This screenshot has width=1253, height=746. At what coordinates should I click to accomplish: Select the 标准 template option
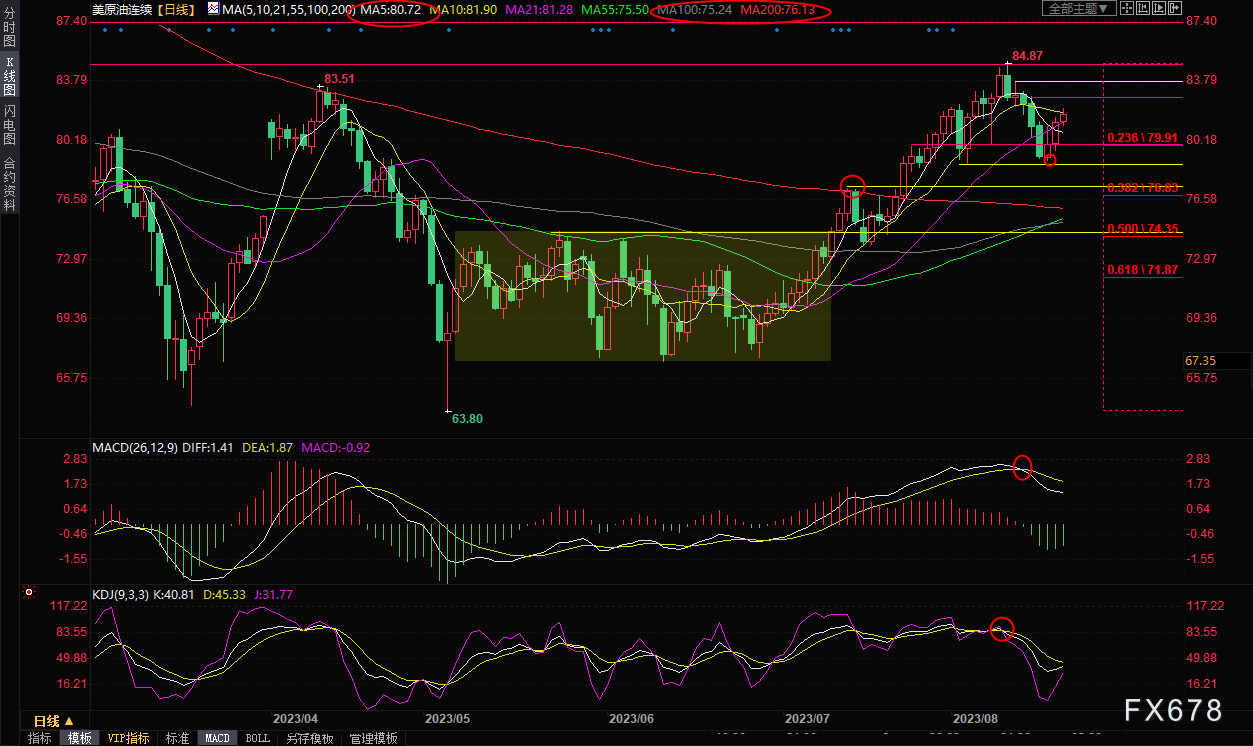(176, 739)
